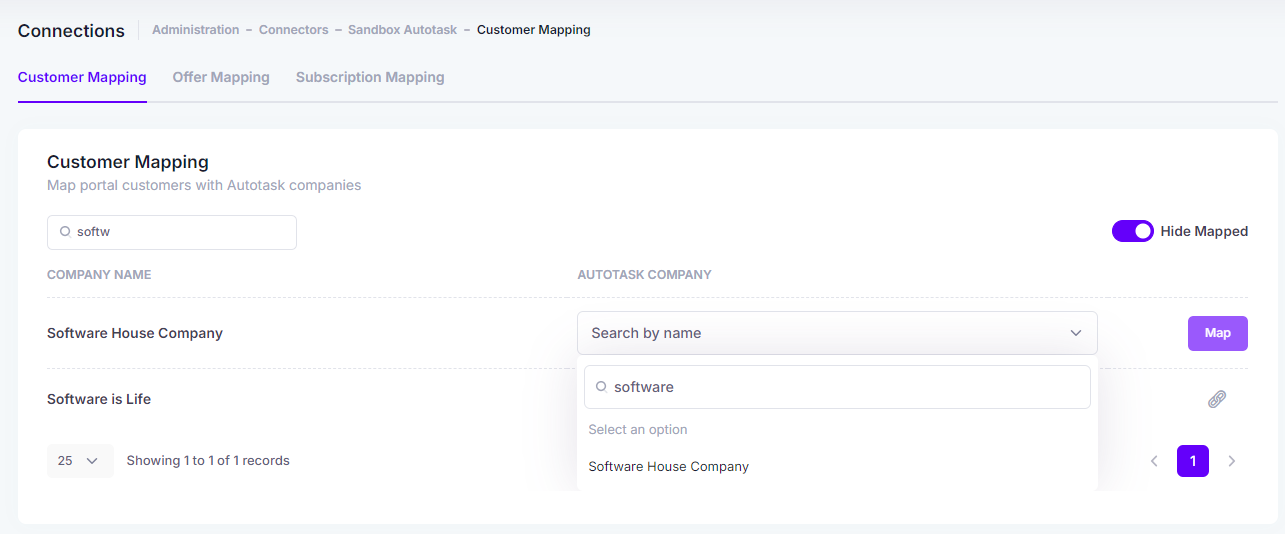
Task: Open the 25 records-per-page selector
Action: click(80, 461)
